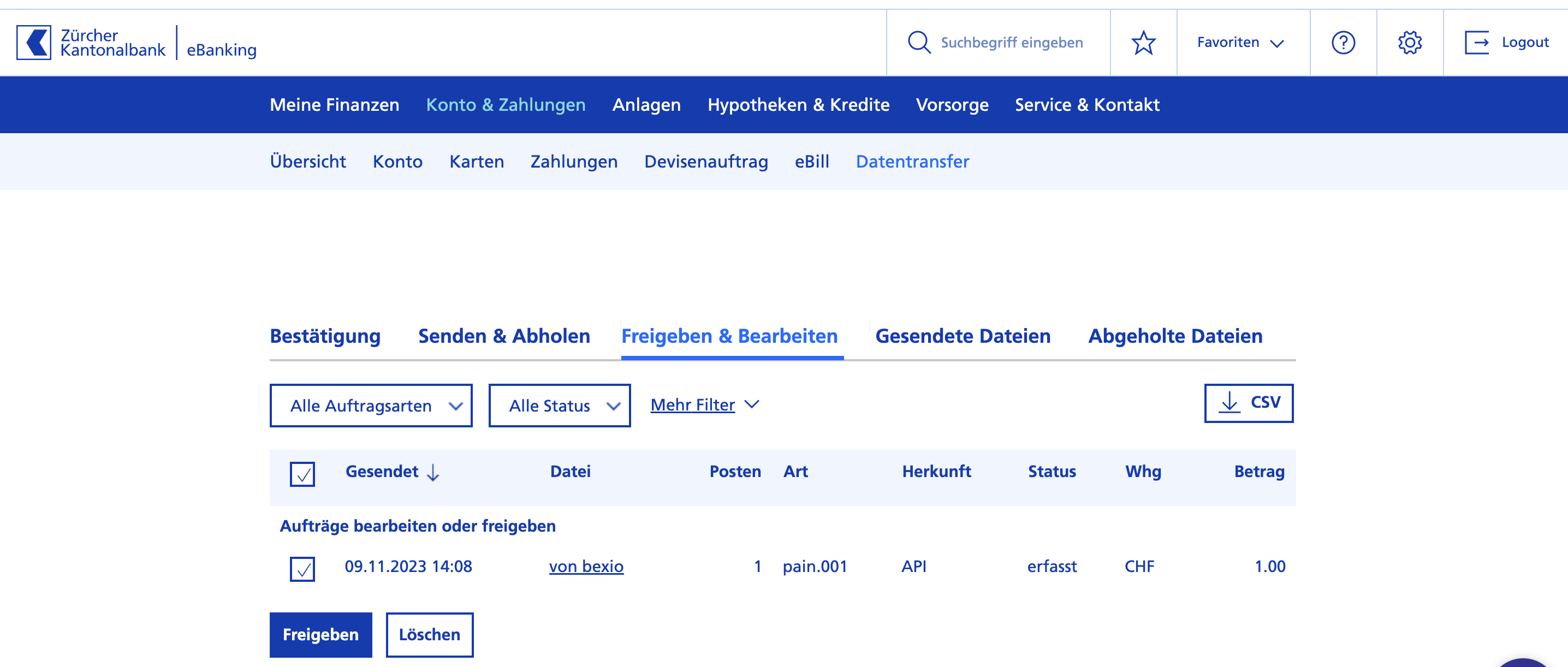Click the search magnifier icon
Viewport: 1568px width, 667px height.
(x=918, y=43)
